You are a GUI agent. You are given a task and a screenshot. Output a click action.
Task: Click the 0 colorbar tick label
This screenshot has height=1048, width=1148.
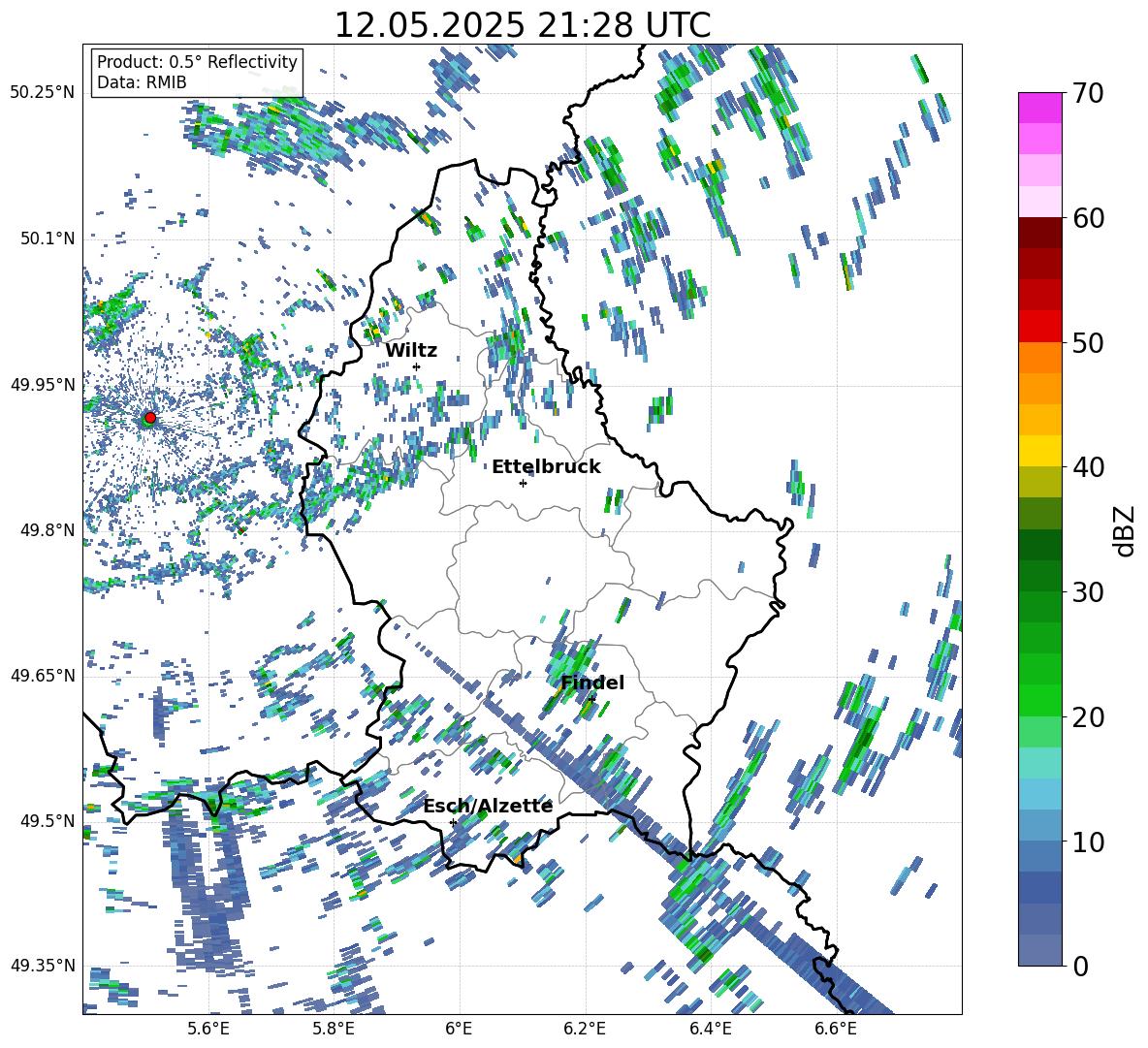pos(1081,967)
